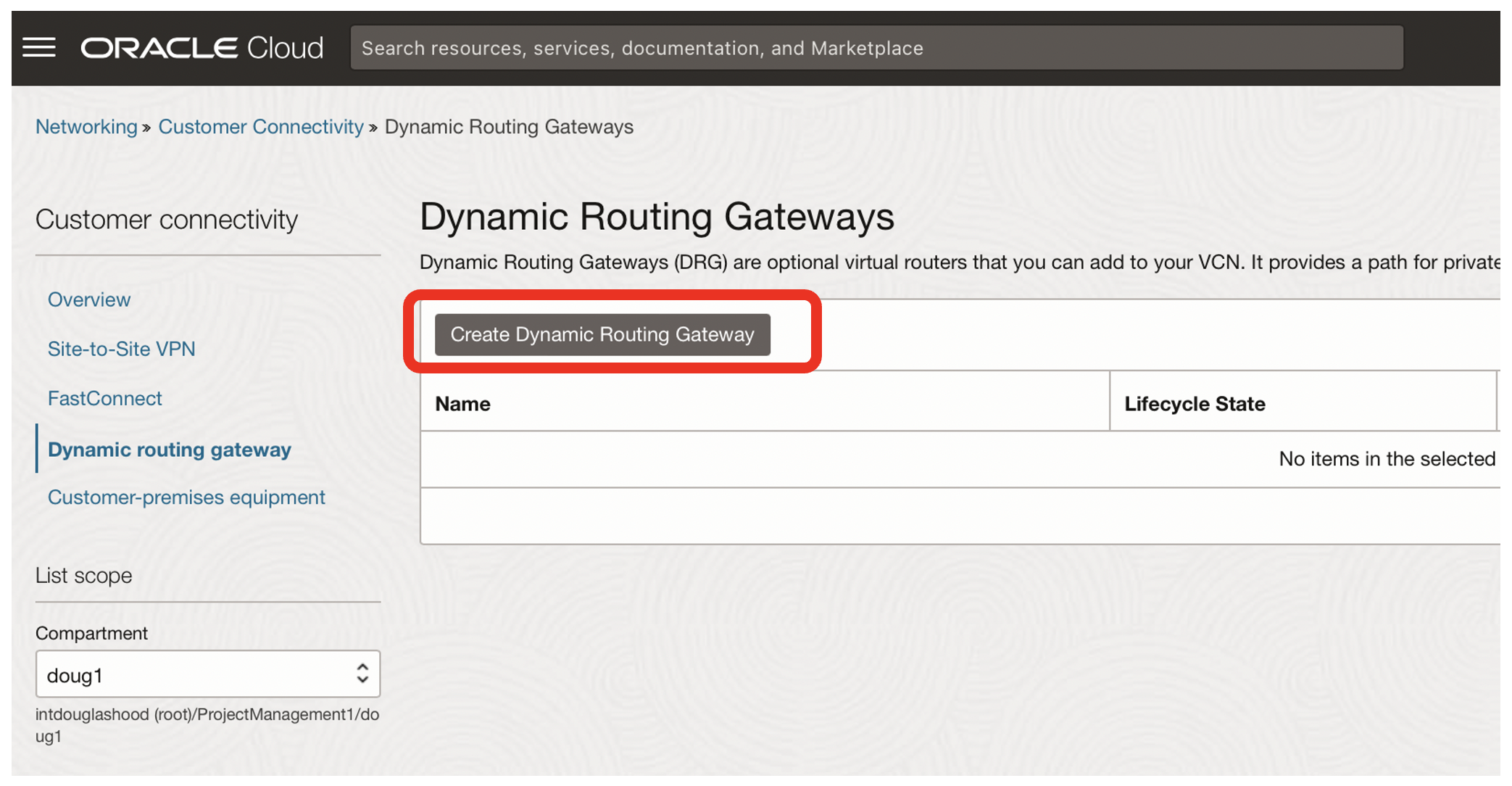Navigate to FastConnect section
This screenshot has height=786, width=1512.
[104, 398]
